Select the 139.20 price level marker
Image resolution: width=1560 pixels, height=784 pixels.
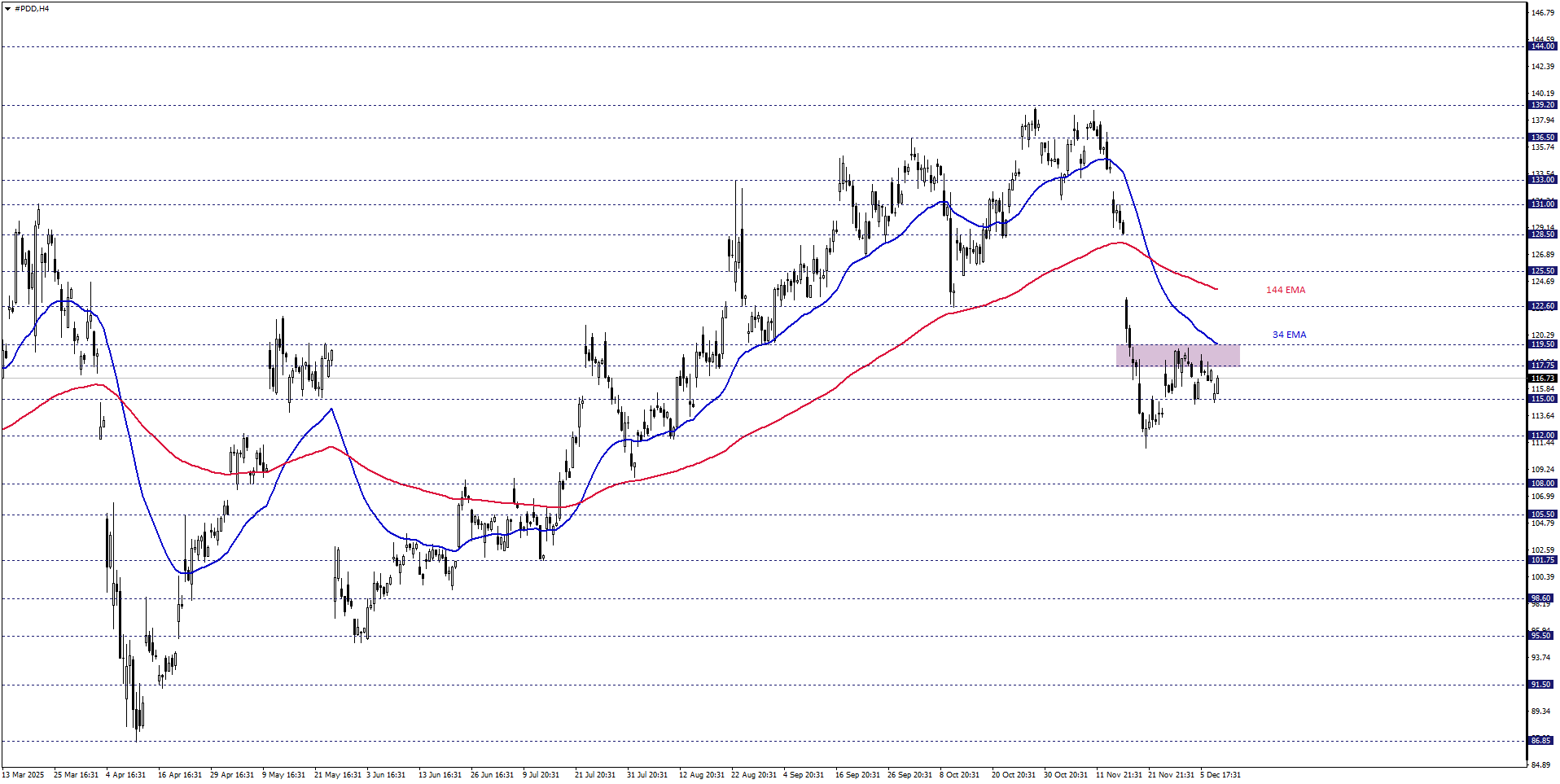click(1543, 104)
